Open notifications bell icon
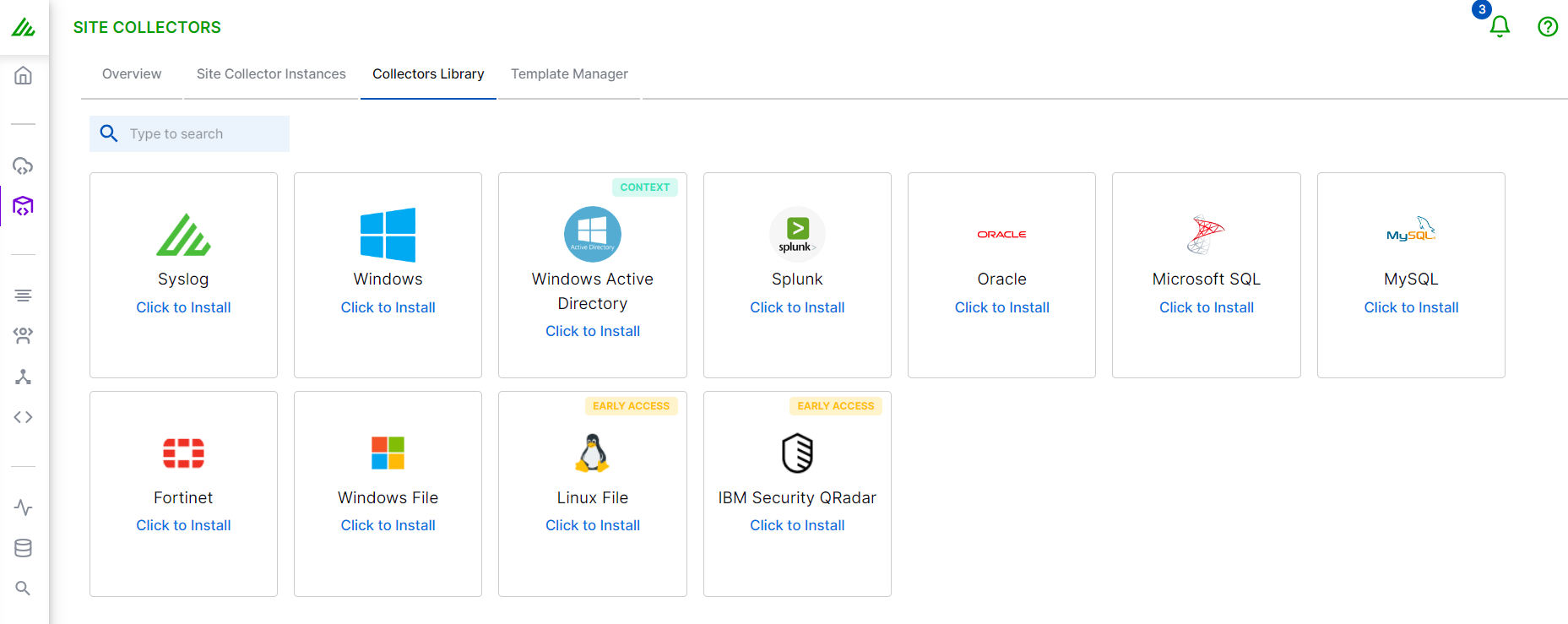The width and height of the screenshot is (1568, 624). pyautogui.click(x=1500, y=27)
